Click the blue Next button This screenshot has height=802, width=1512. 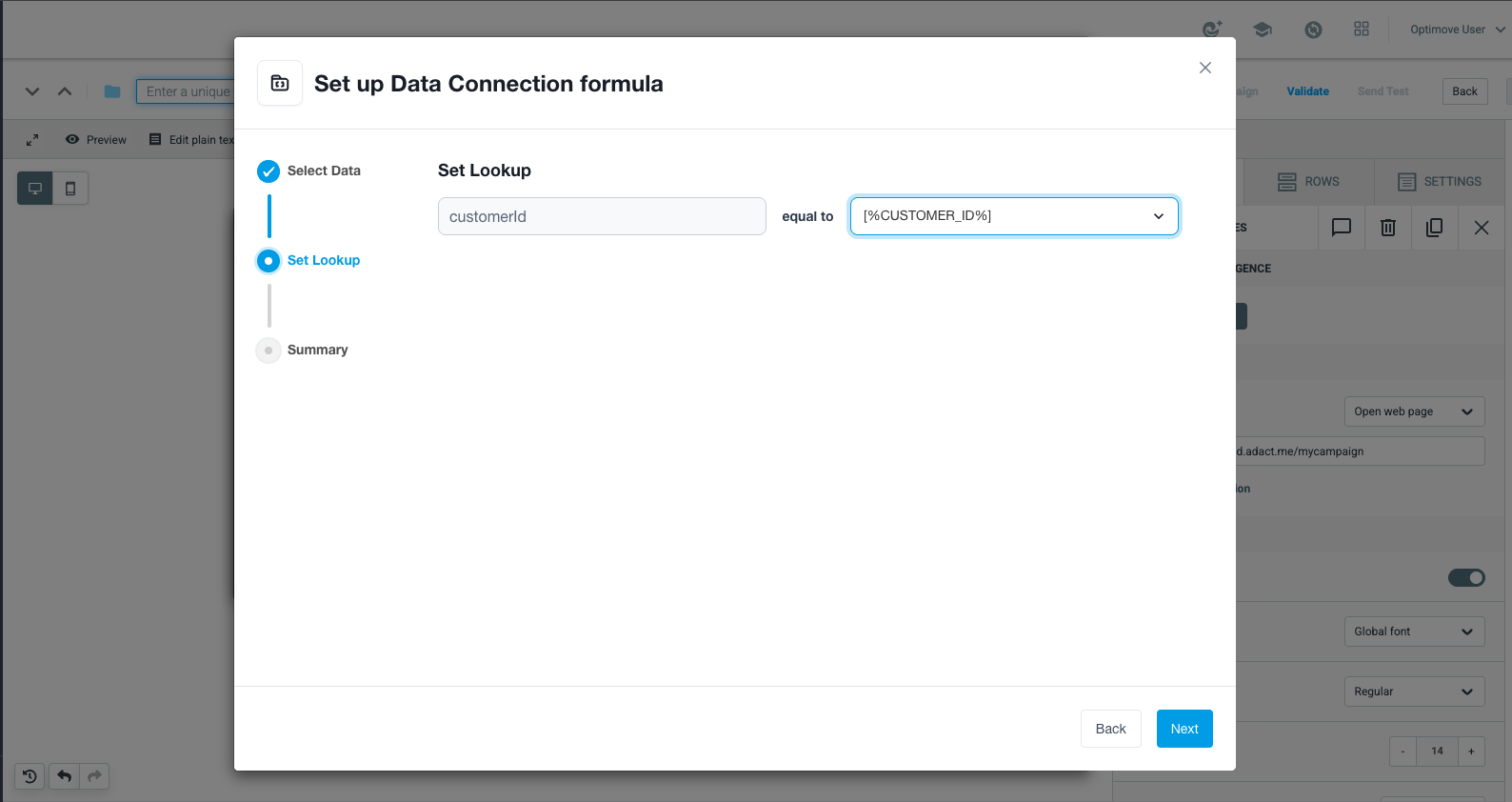(x=1184, y=729)
